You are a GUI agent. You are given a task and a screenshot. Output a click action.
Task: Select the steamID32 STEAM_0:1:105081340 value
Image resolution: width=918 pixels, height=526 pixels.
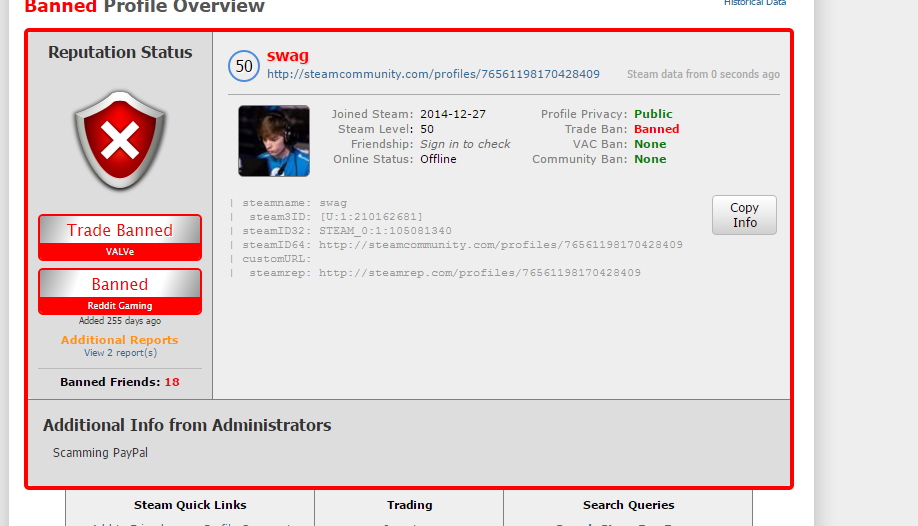[385, 231]
